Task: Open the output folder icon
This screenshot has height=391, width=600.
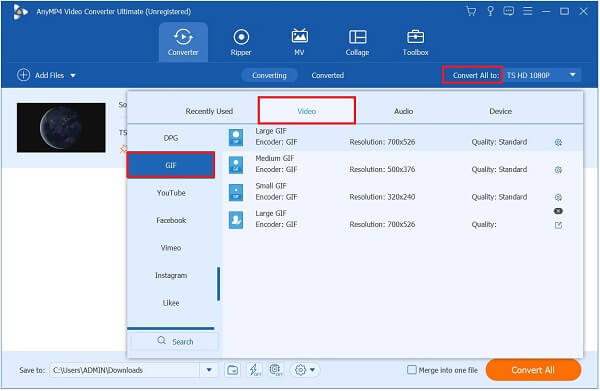Action: (x=233, y=370)
